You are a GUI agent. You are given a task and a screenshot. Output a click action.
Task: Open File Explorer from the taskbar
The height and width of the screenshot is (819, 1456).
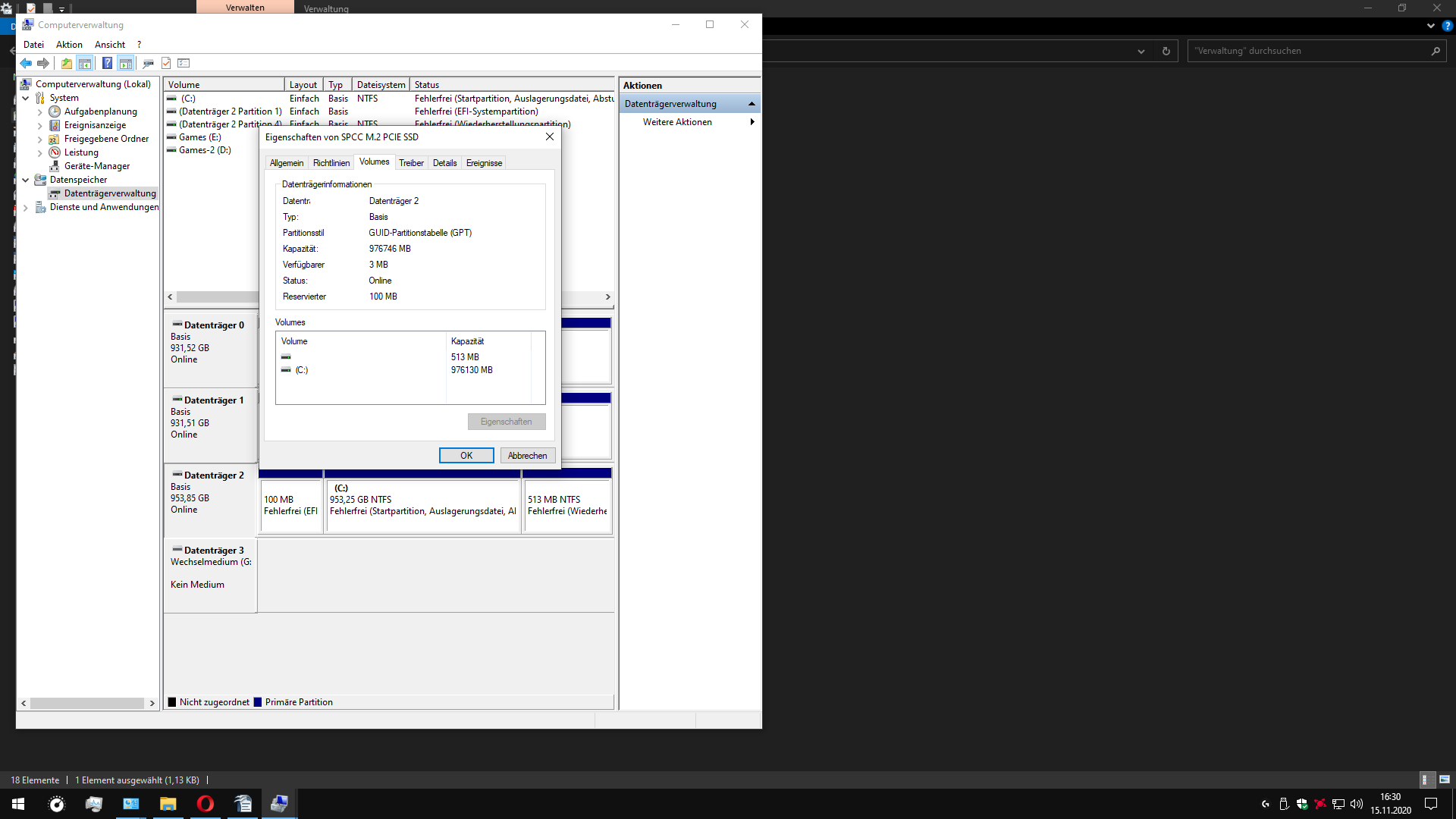click(168, 804)
